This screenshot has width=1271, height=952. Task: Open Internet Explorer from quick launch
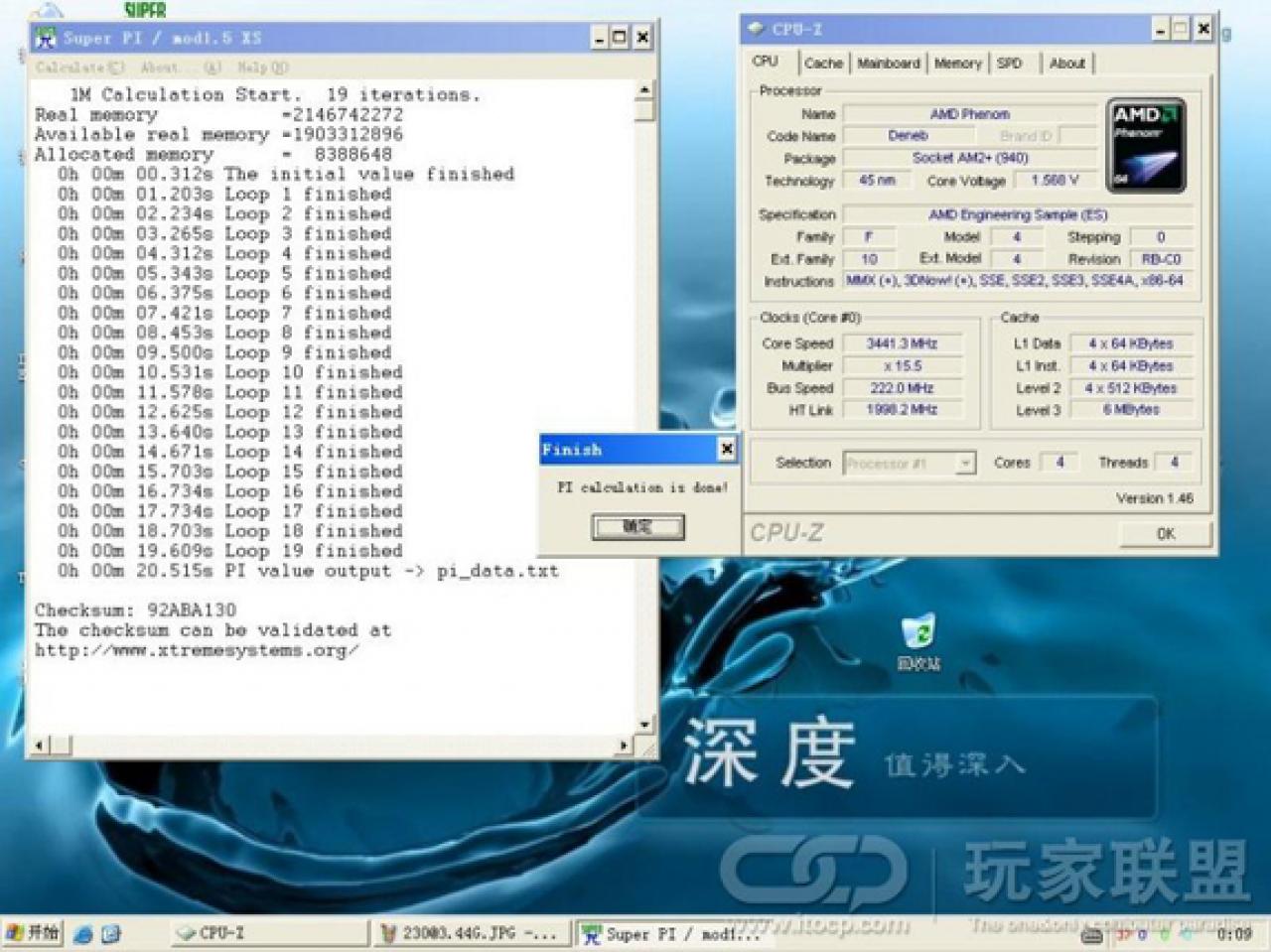[83, 933]
